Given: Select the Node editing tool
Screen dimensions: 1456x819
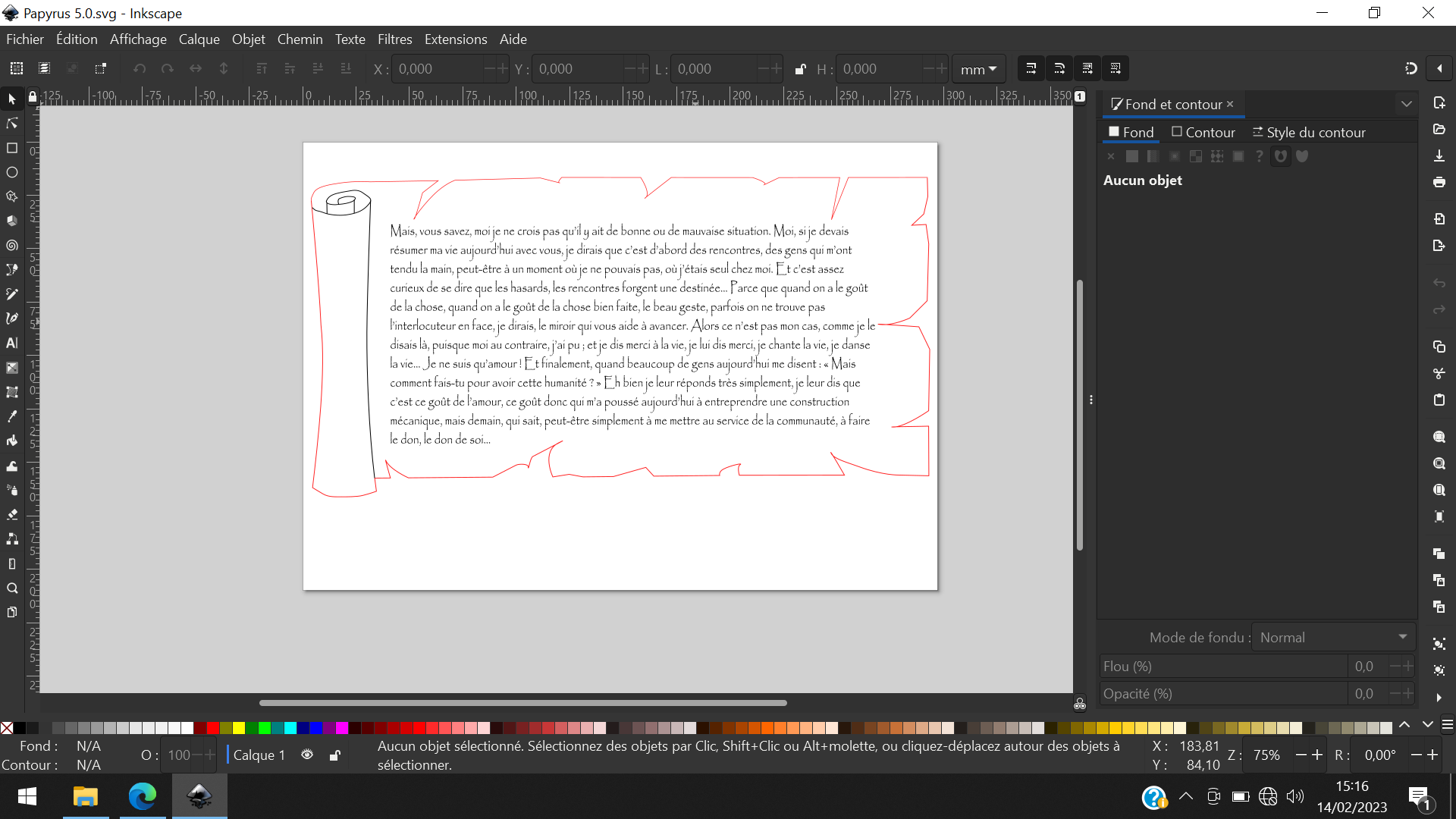Looking at the screenshot, I should coord(12,124).
